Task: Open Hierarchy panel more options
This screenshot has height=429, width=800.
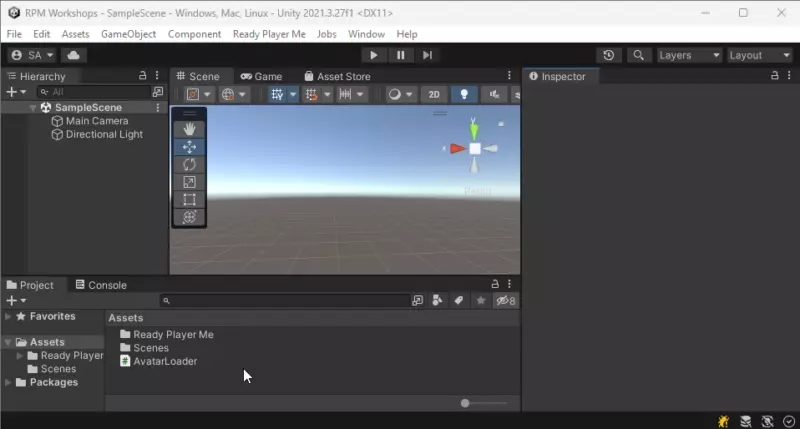Action: point(157,75)
